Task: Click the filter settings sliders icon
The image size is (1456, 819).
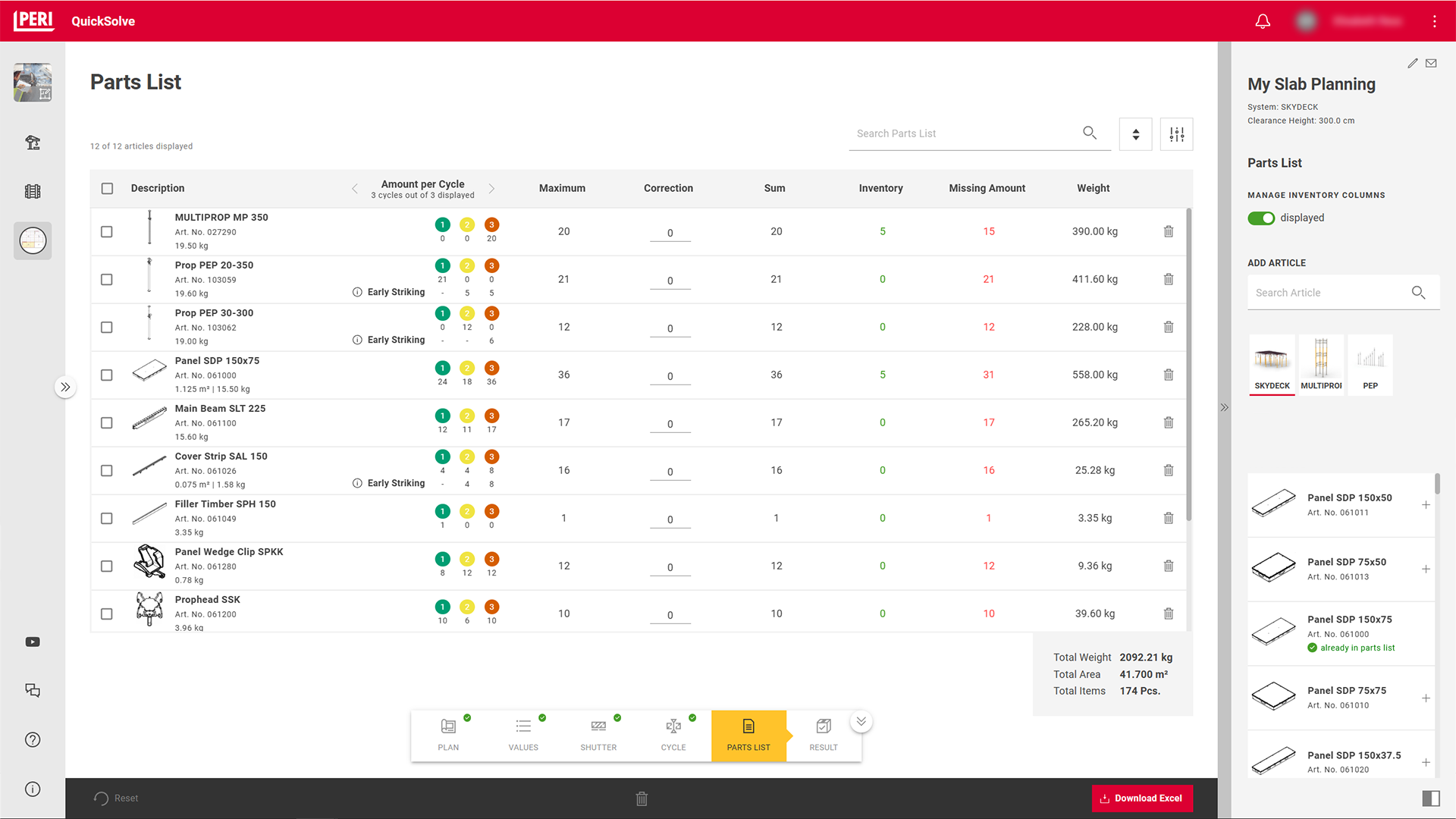Action: click(x=1176, y=134)
